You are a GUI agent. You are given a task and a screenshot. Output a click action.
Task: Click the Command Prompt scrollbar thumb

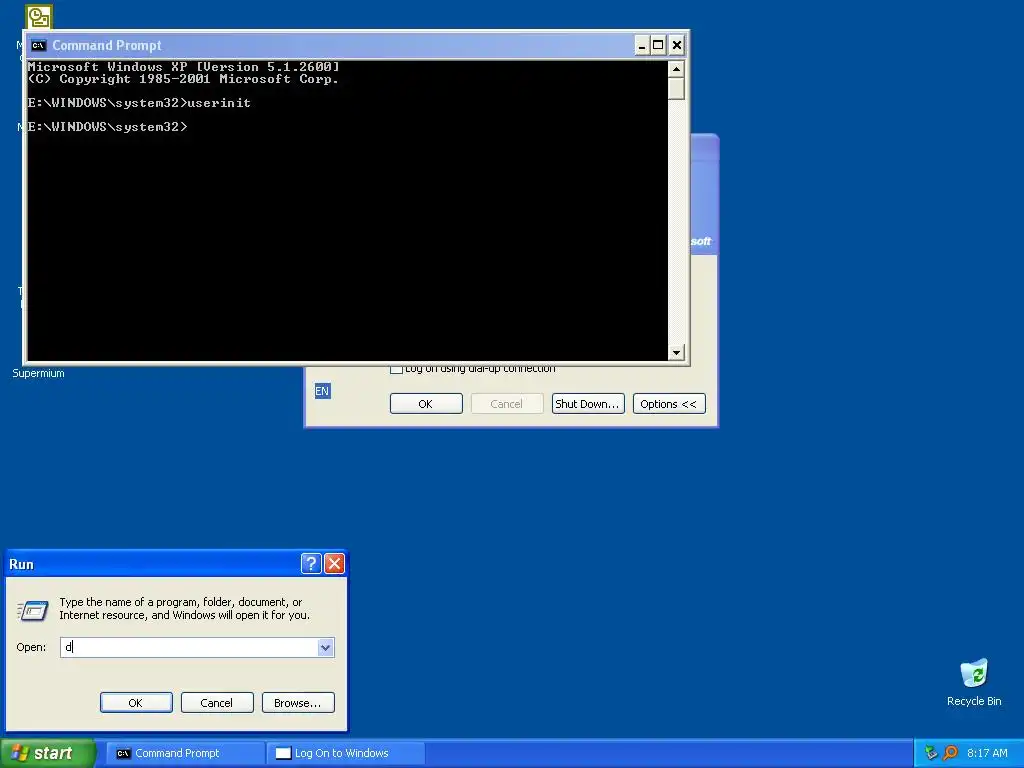pos(676,88)
